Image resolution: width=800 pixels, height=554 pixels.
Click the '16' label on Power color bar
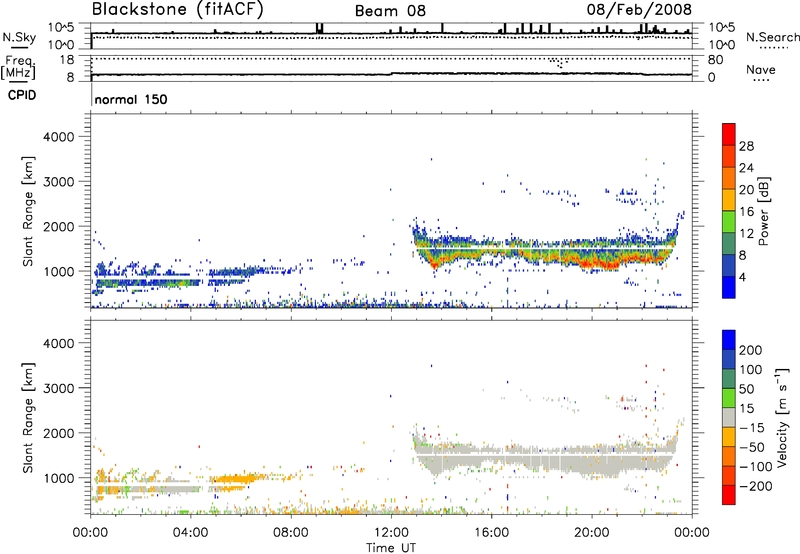746,212
